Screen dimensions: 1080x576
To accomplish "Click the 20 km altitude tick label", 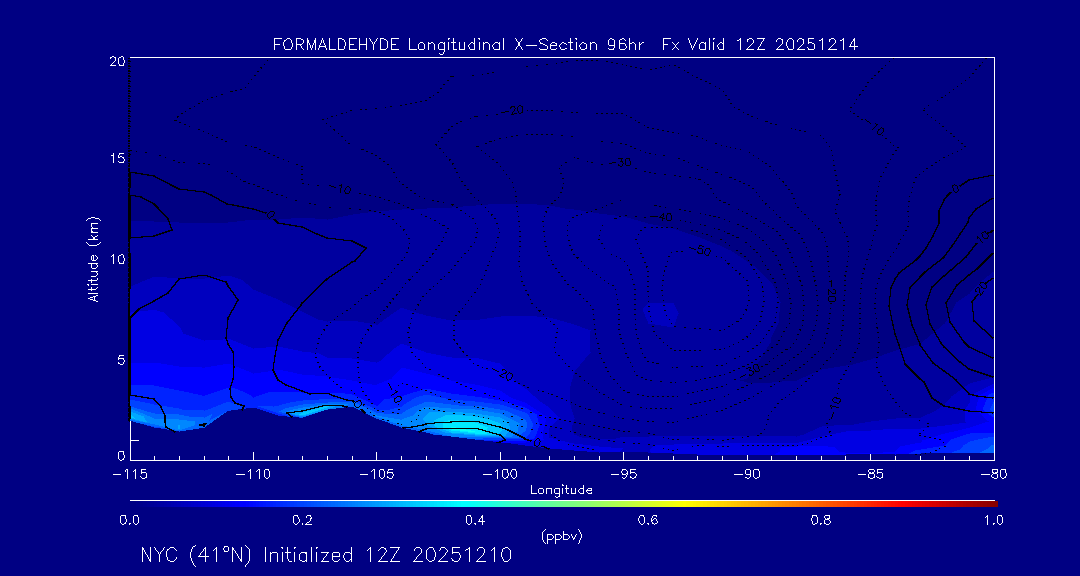I will 116,61.
